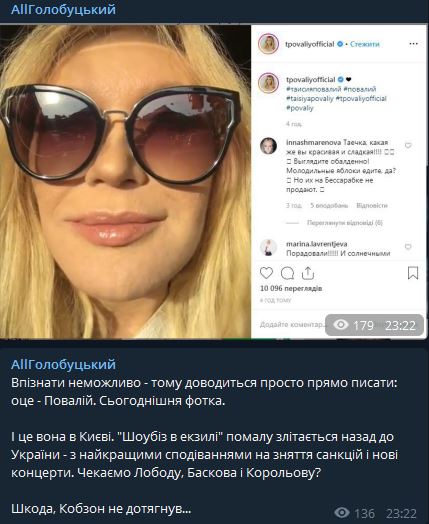
Task: Like the post with the heart icon
Action: (266, 273)
